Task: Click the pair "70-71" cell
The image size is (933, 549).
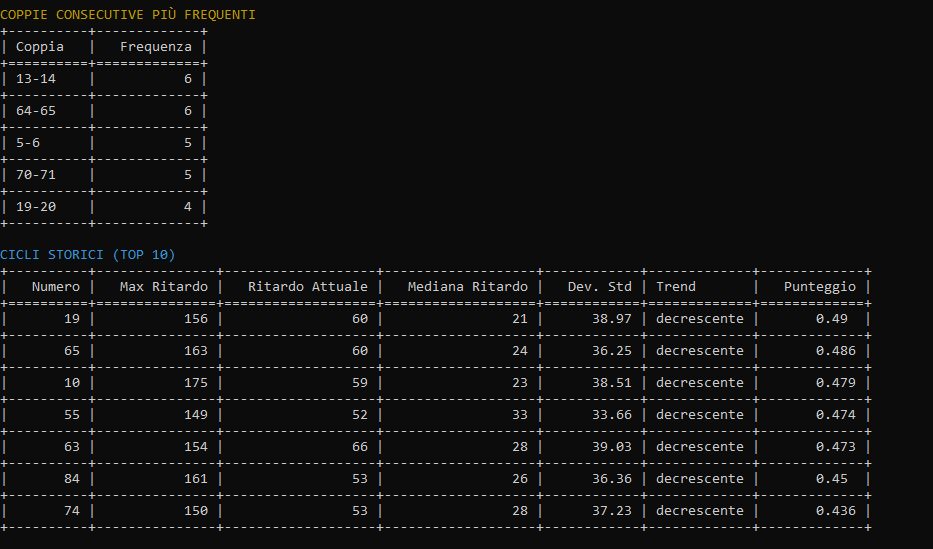Action: tap(36, 175)
